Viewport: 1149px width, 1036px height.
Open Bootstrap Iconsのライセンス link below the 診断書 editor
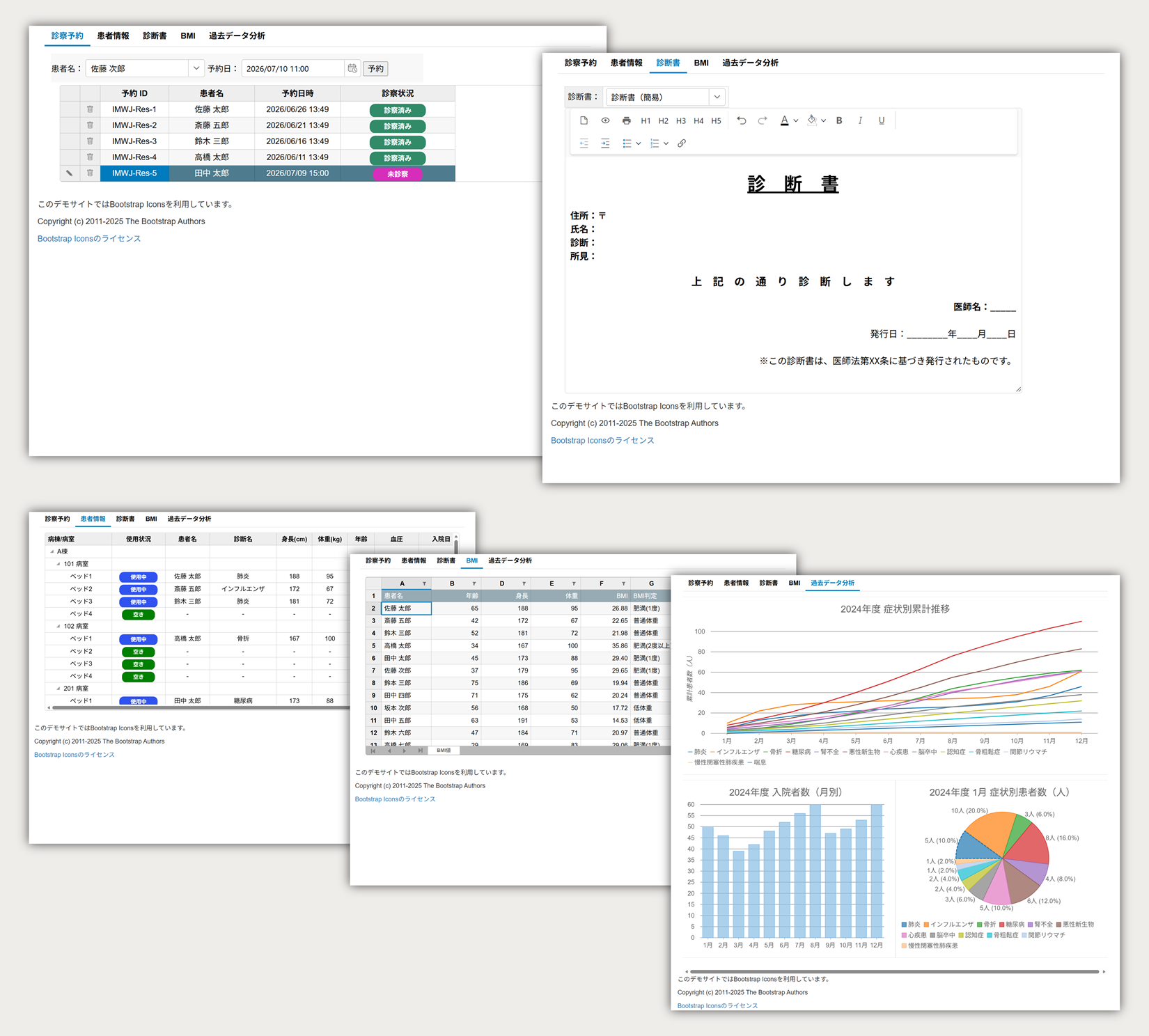point(602,441)
